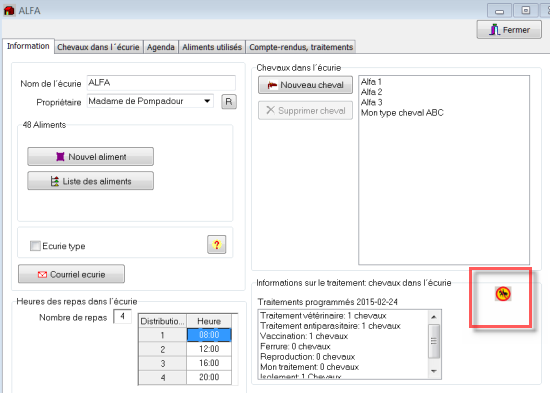Screen dimensions: 550x393
Task: Edit the Nom de l'écurie field
Action: pyautogui.click(x=161, y=83)
